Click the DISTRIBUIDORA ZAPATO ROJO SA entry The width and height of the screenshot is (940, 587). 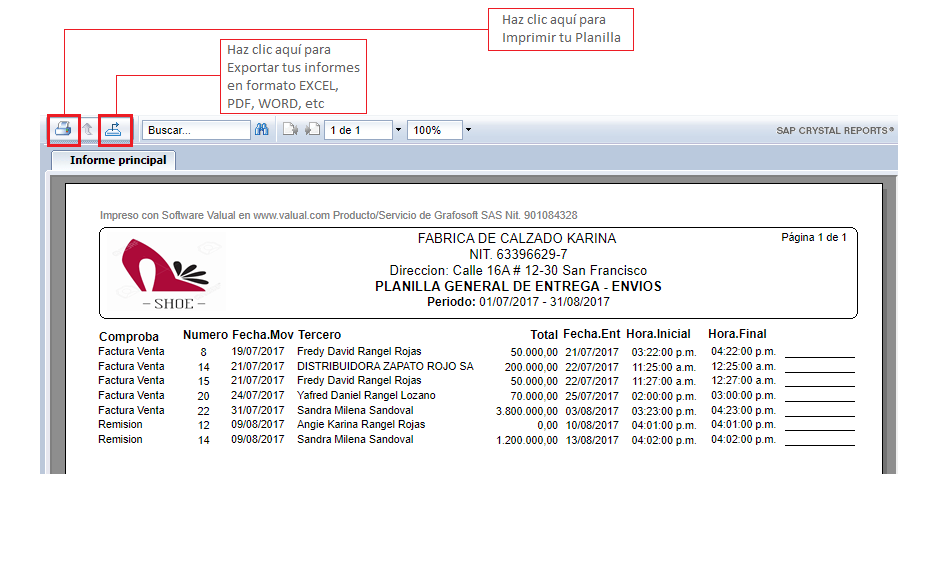coord(385,366)
